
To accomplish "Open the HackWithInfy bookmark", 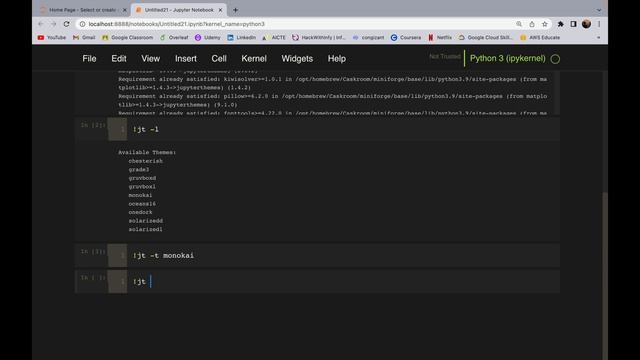I will click(319, 38).
